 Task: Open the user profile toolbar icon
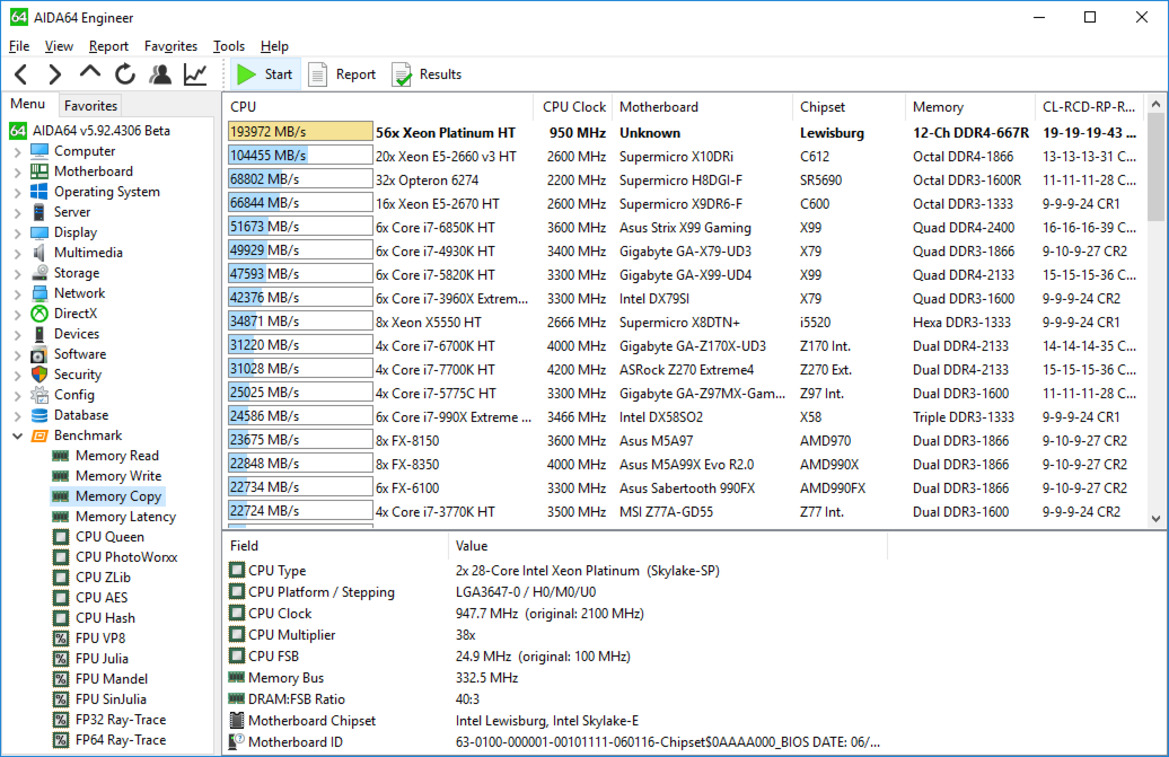160,74
